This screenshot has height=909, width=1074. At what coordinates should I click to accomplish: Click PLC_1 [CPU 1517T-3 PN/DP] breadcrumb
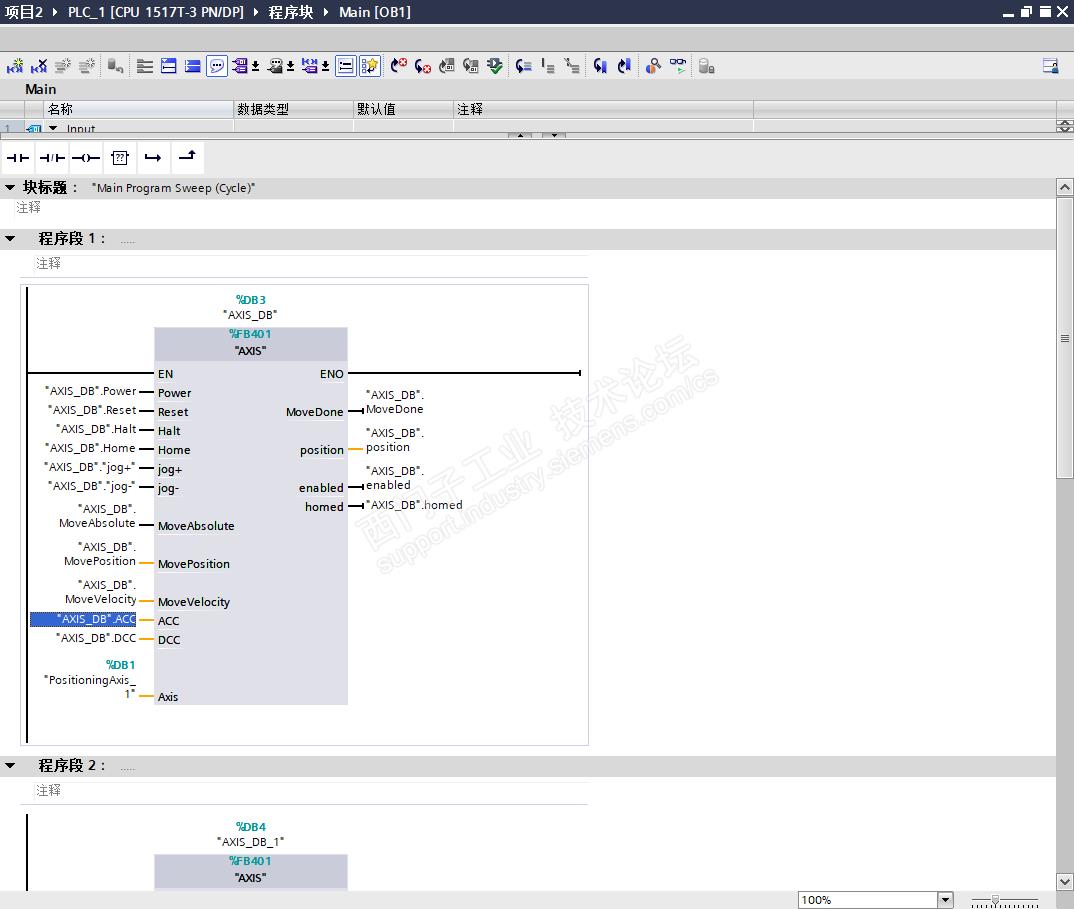click(155, 12)
